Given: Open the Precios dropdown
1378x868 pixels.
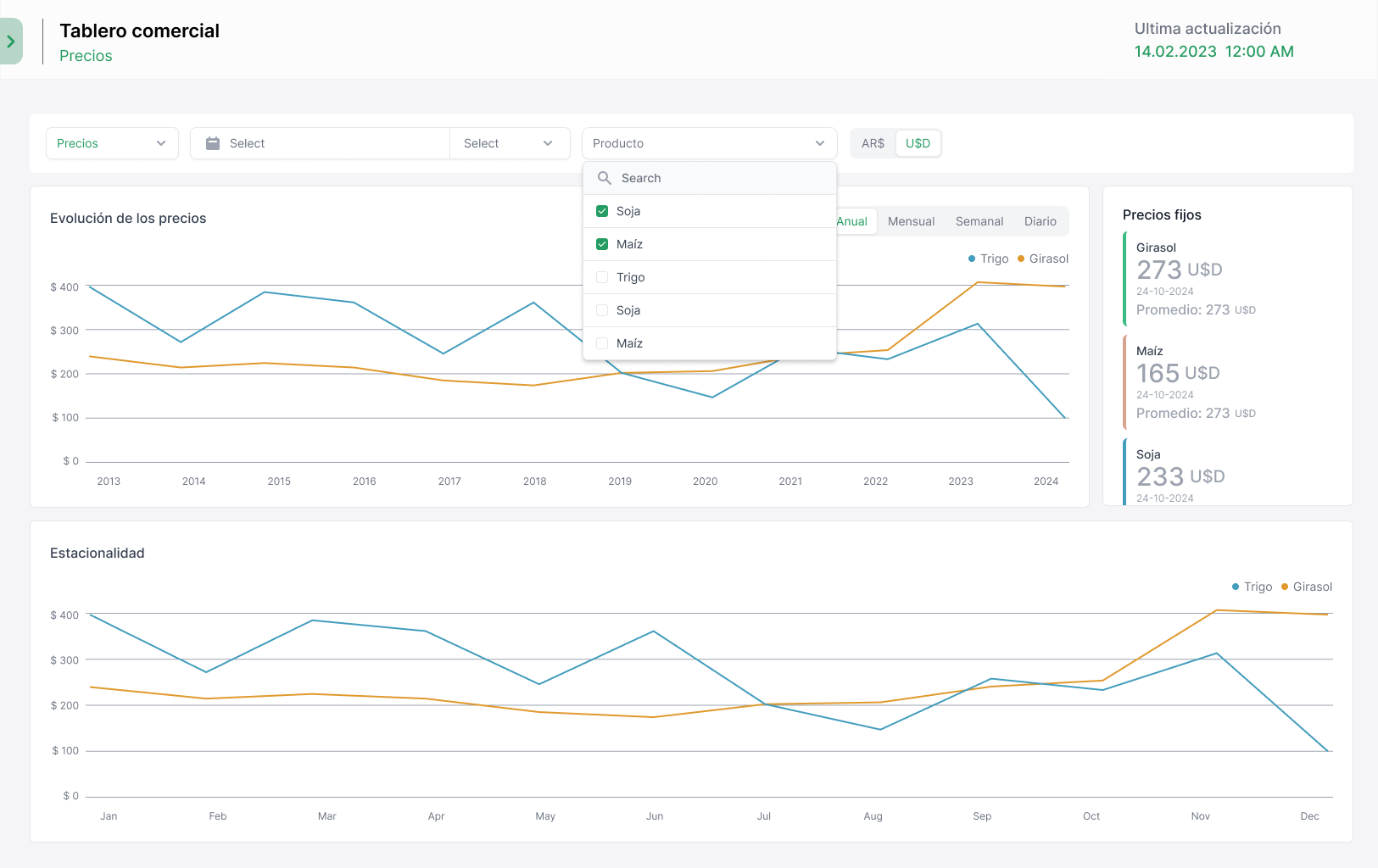Looking at the screenshot, I should coord(112,143).
